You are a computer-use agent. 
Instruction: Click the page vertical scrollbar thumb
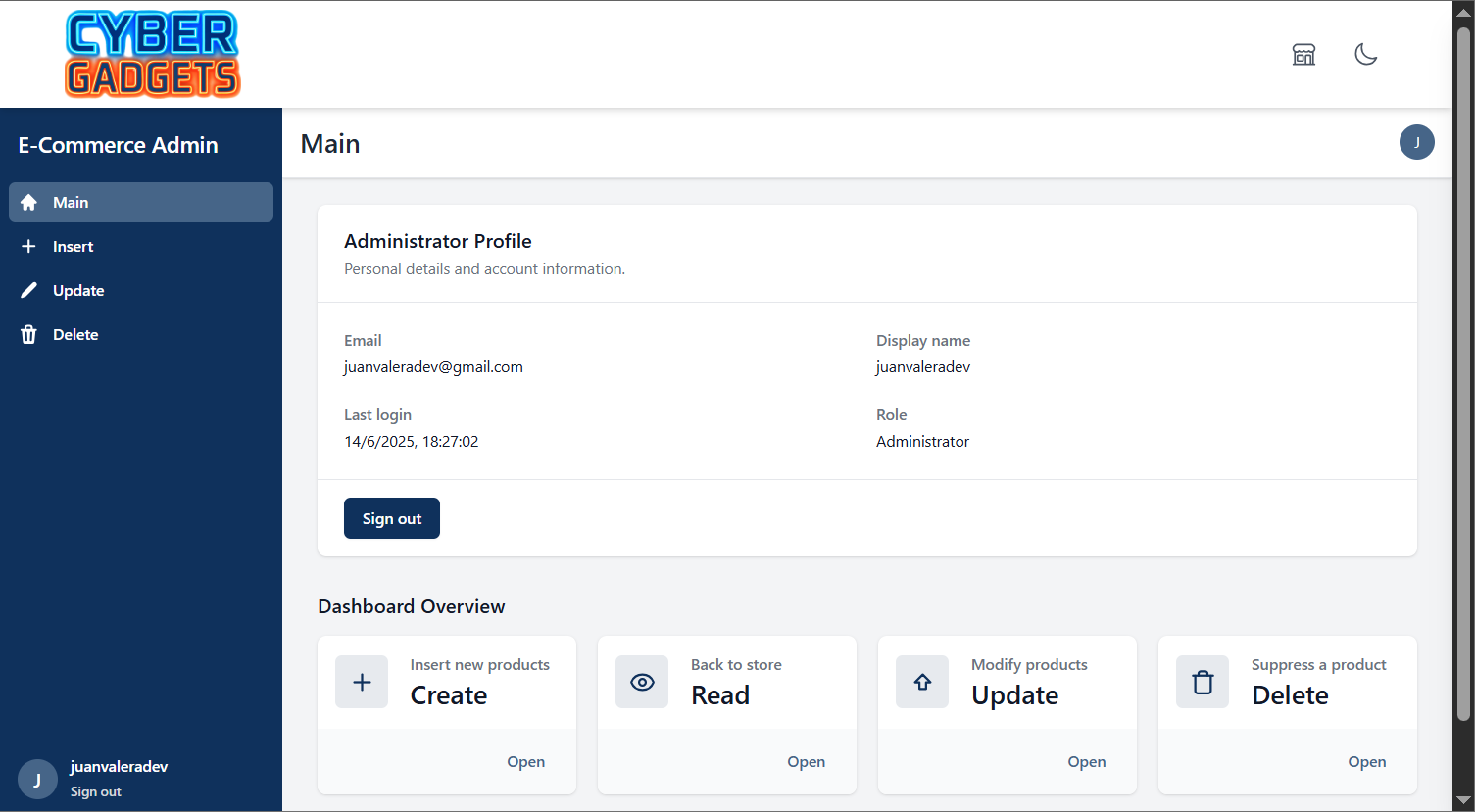(x=1464, y=374)
